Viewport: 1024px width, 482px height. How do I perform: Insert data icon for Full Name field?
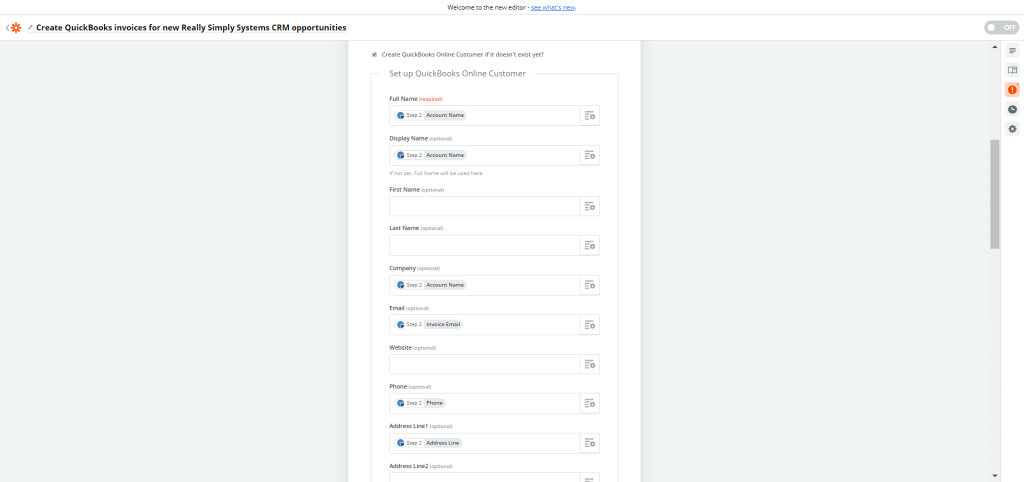[590, 116]
